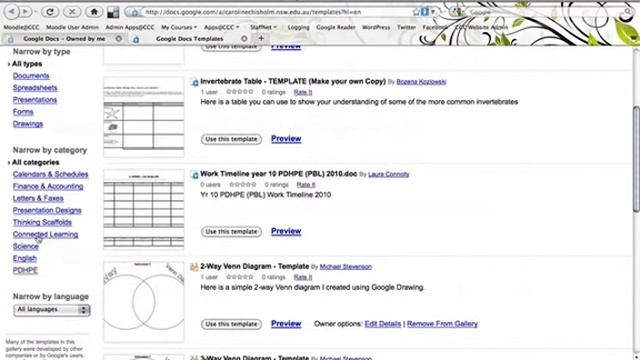Edit Details of 2-Way Venn Diagram
640x360 pixels.
pos(383,324)
